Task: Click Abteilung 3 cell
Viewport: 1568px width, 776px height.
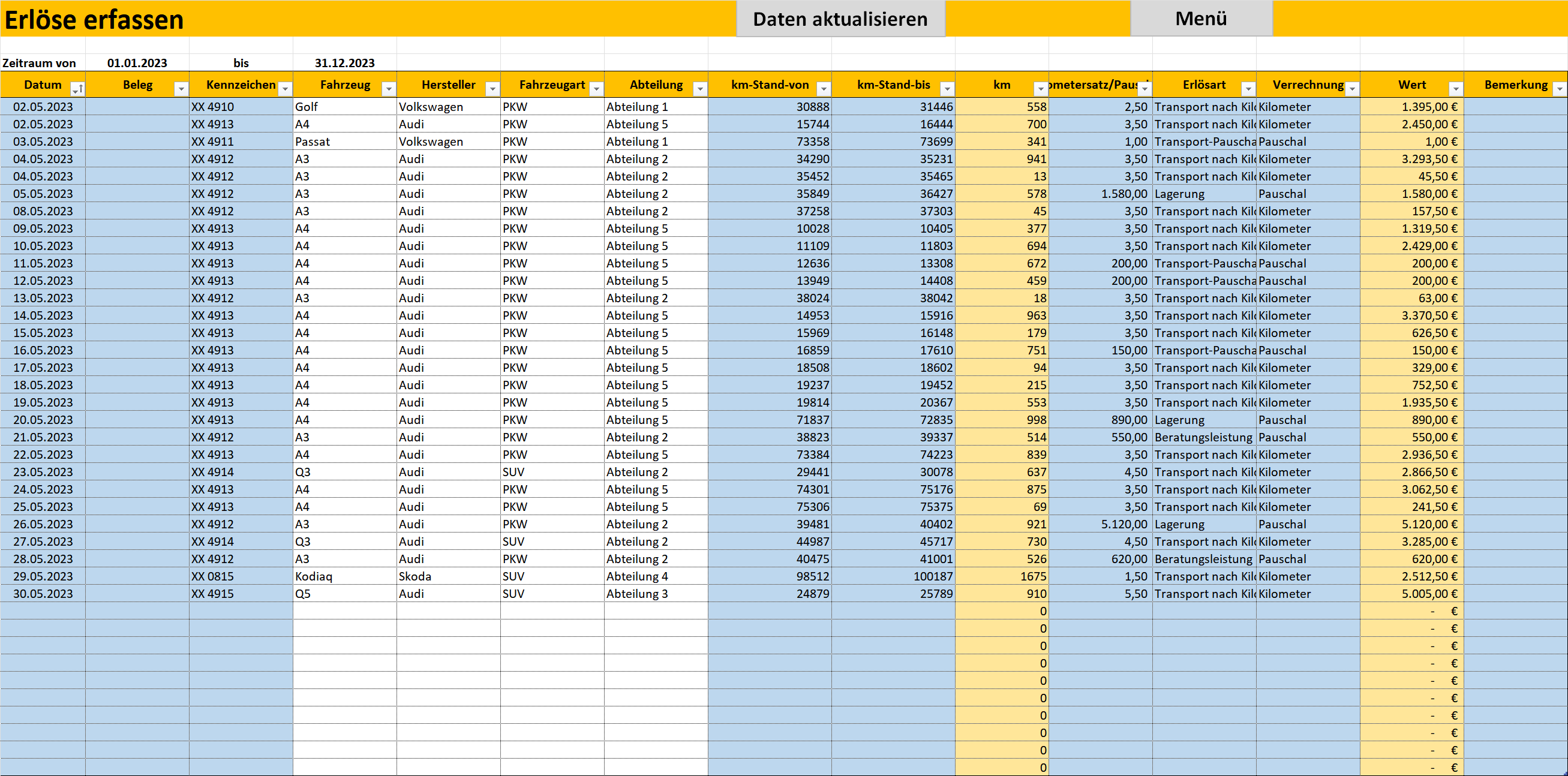Action: 656,594
